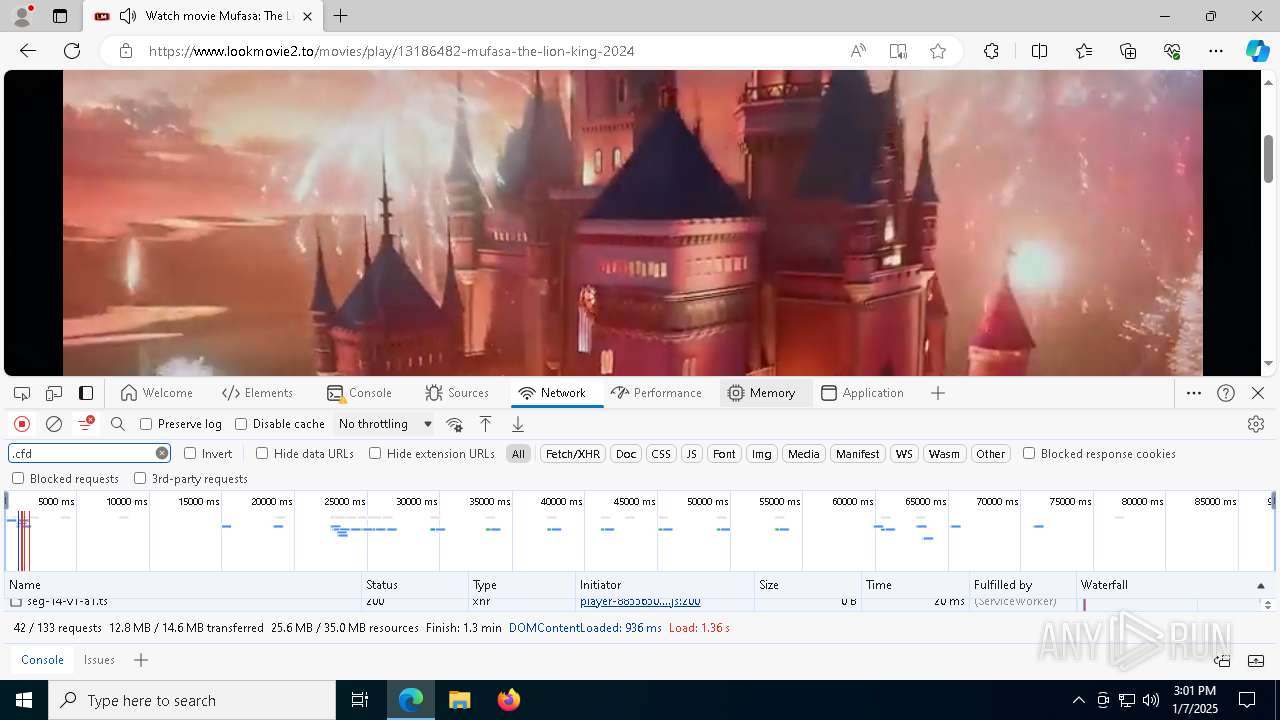Switch to Sources tab
This screenshot has height=720, width=1280.
(x=457, y=393)
